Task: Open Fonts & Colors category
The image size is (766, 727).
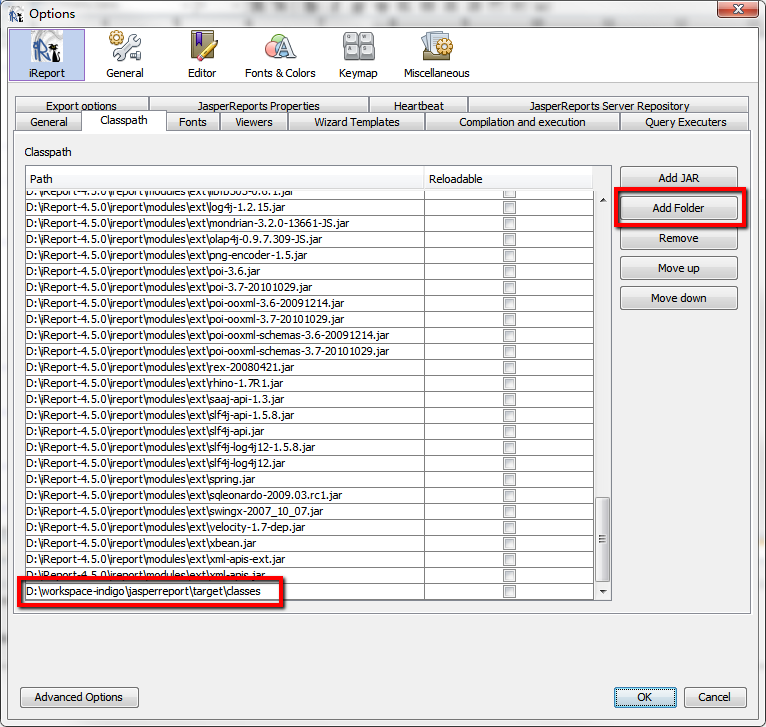Action: pos(280,54)
